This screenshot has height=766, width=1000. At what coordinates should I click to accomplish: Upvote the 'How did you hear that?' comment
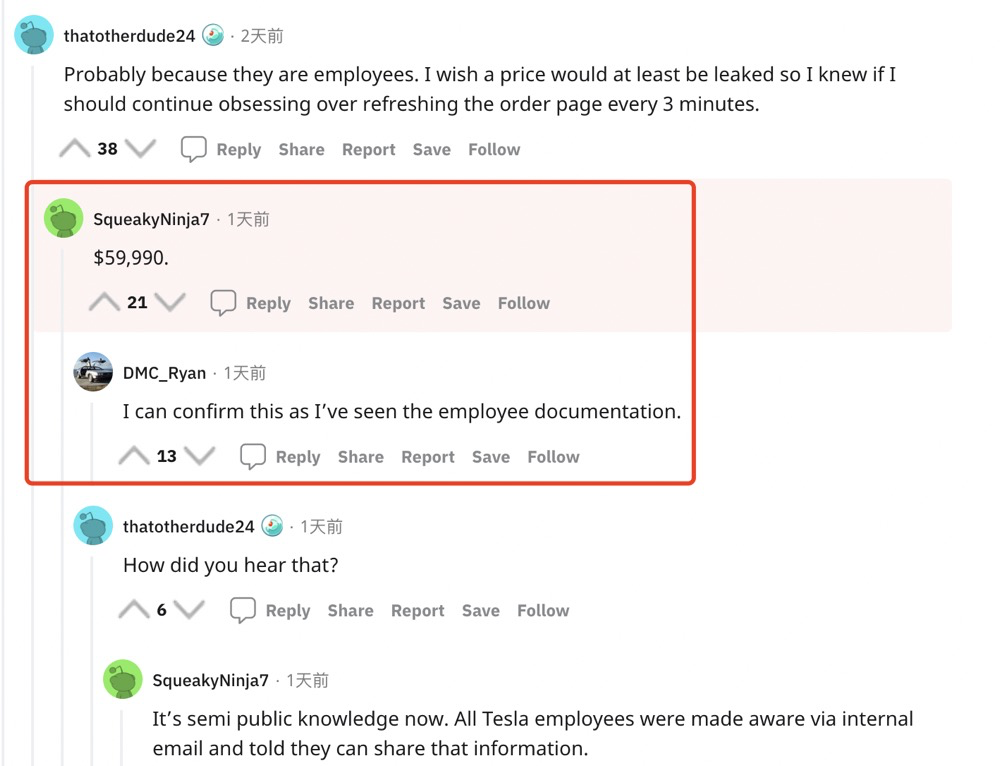[134, 610]
